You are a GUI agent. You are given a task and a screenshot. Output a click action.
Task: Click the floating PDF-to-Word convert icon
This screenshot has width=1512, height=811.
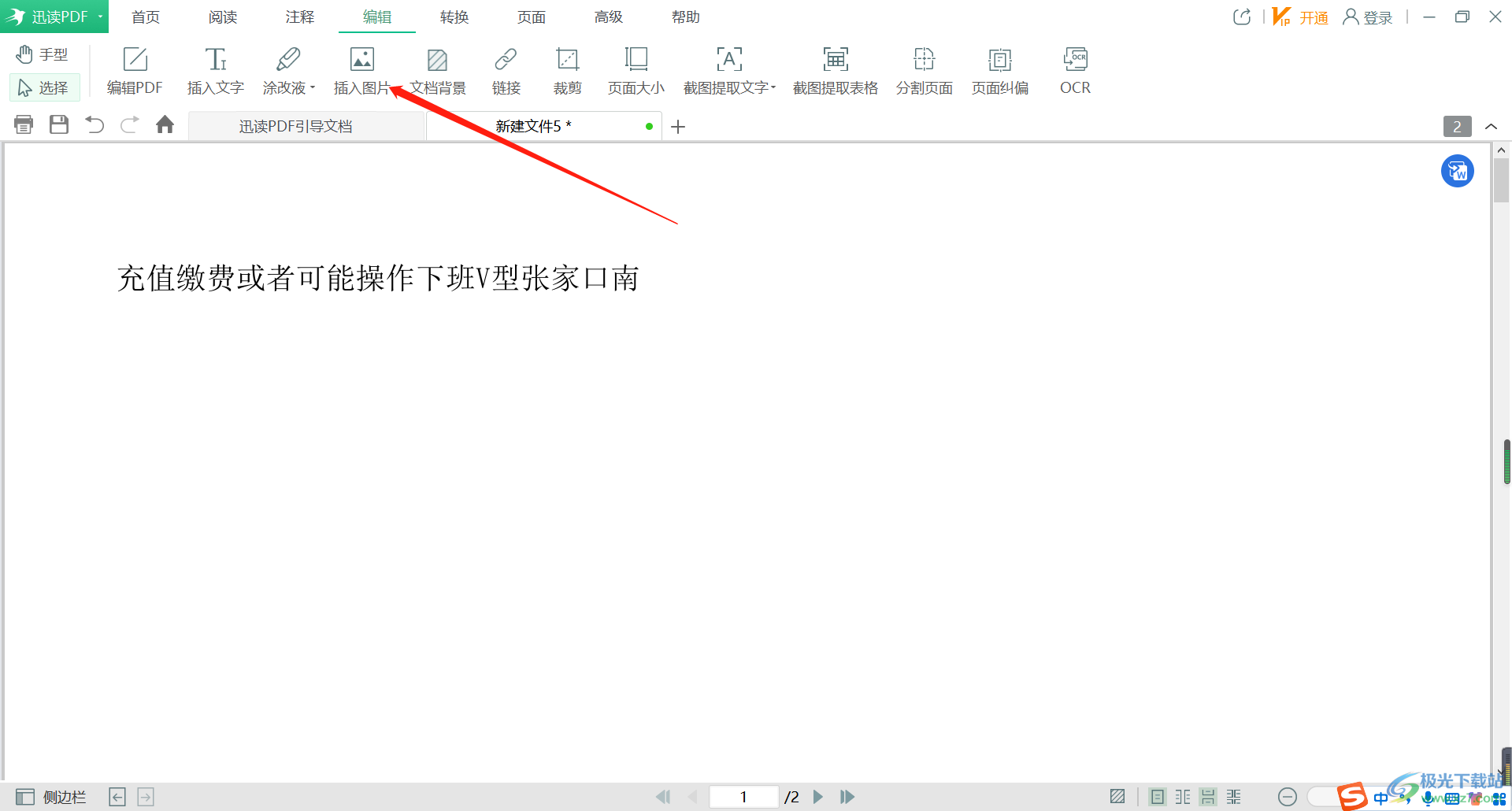tap(1458, 171)
